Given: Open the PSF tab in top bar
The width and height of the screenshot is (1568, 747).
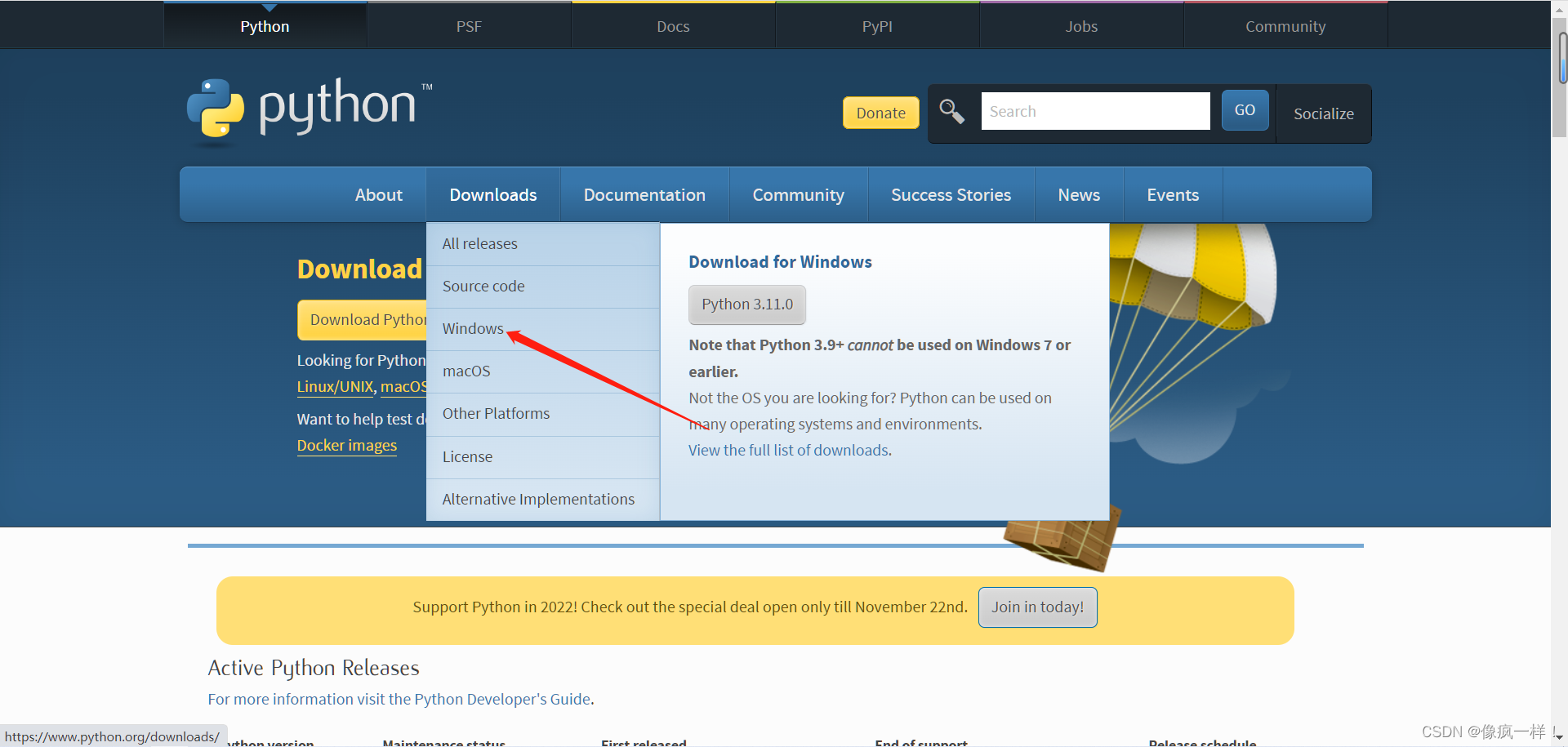Looking at the screenshot, I should tap(469, 26).
